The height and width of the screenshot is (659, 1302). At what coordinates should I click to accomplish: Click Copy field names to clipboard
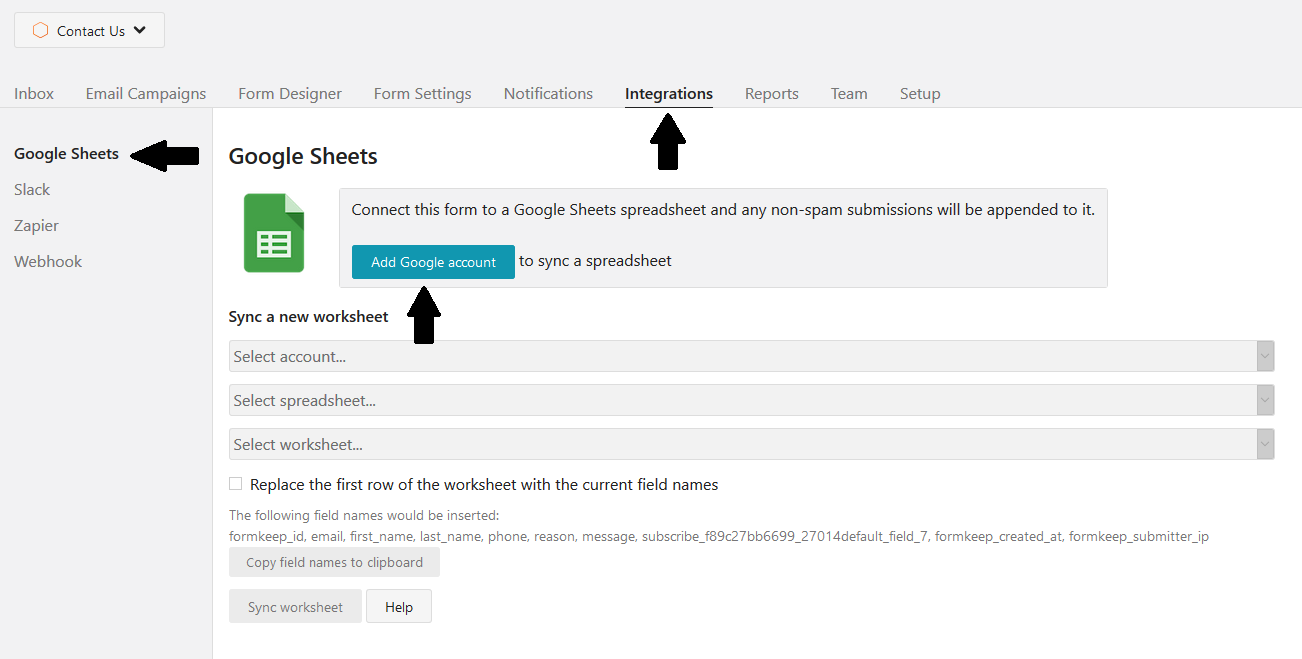(334, 562)
